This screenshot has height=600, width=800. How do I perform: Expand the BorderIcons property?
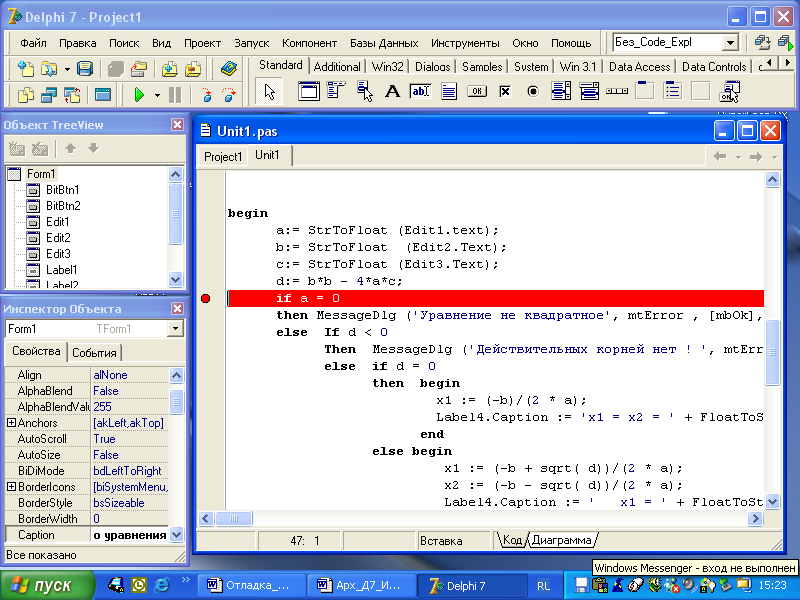(x=11, y=487)
